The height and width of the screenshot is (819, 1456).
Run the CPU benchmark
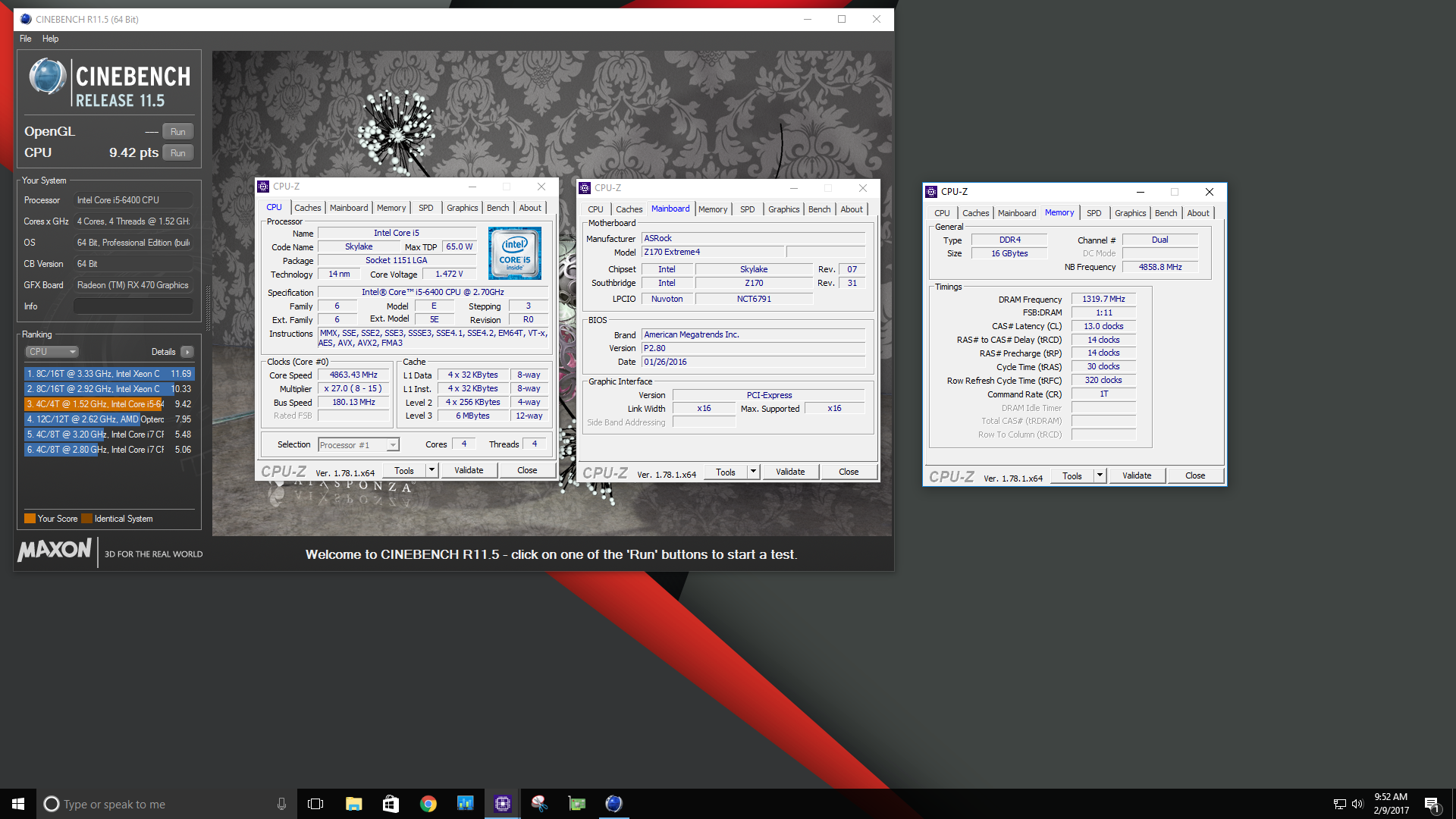178,153
